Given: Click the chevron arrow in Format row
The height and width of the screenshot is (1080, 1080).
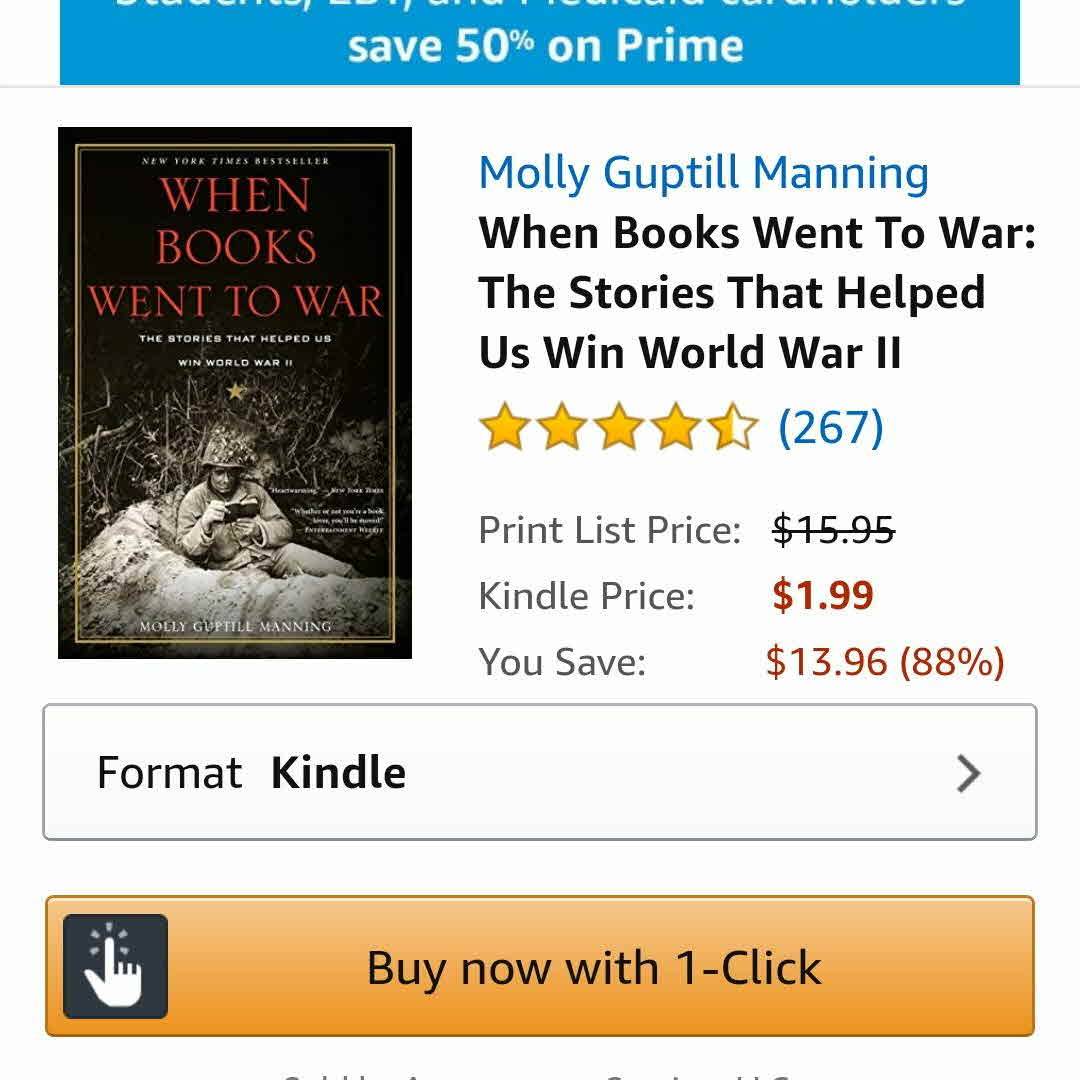Looking at the screenshot, I should [x=968, y=773].
